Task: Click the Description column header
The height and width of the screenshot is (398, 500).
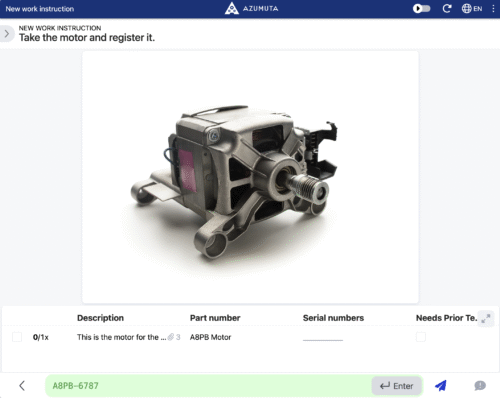Action: (x=100, y=318)
